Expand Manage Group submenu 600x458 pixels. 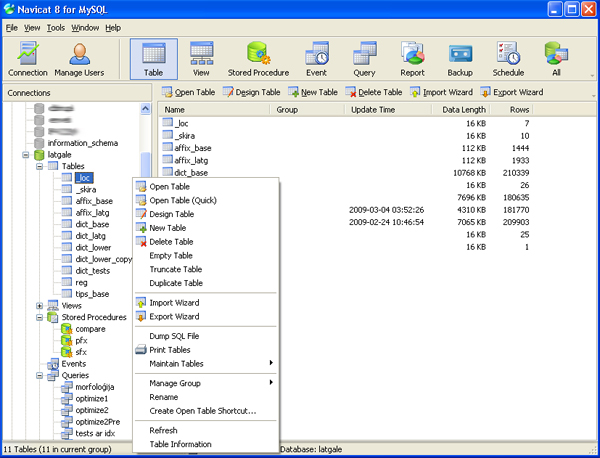[x=205, y=383]
